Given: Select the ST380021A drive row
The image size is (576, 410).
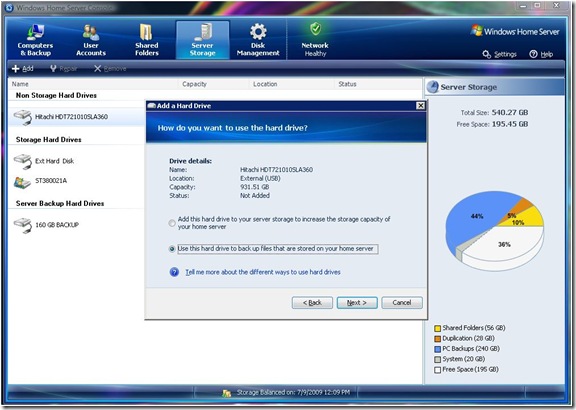Looking at the screenshot, I should [77, 181].
